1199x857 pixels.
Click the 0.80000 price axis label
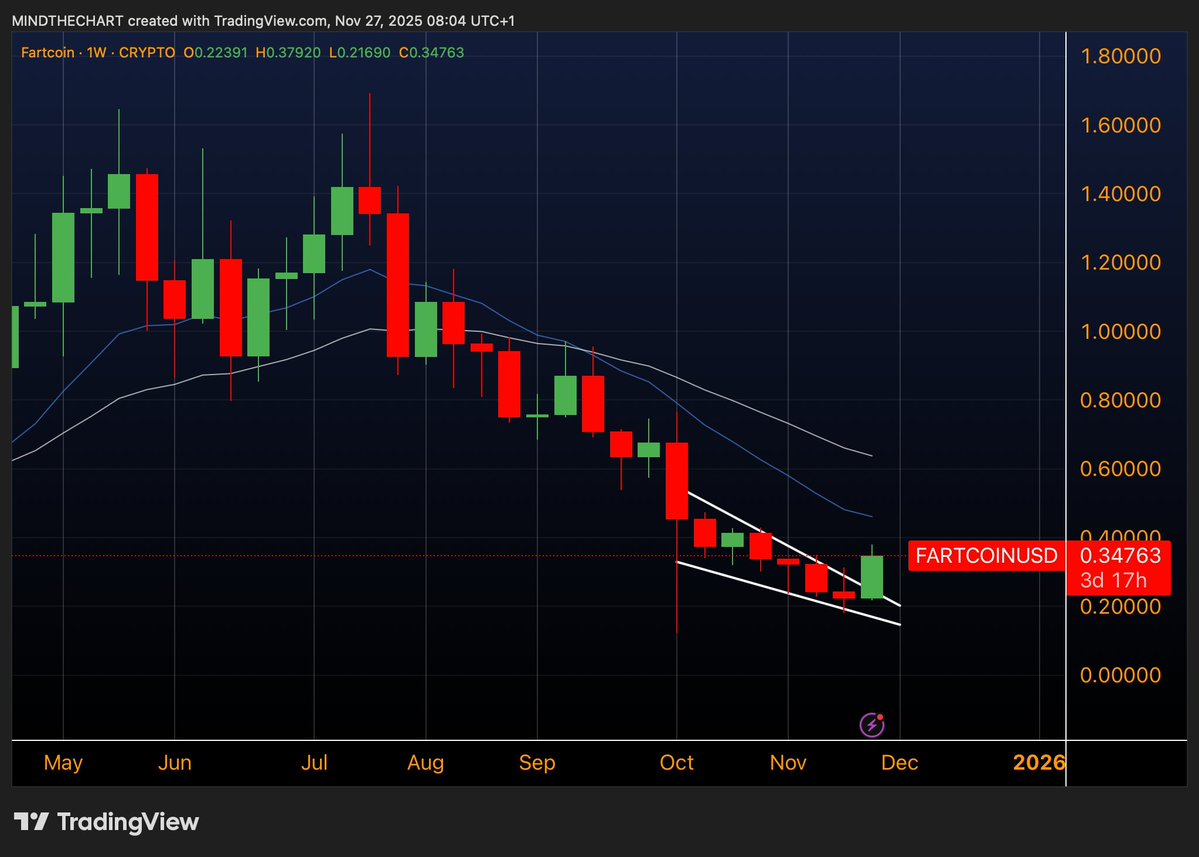pos(1120,400)
